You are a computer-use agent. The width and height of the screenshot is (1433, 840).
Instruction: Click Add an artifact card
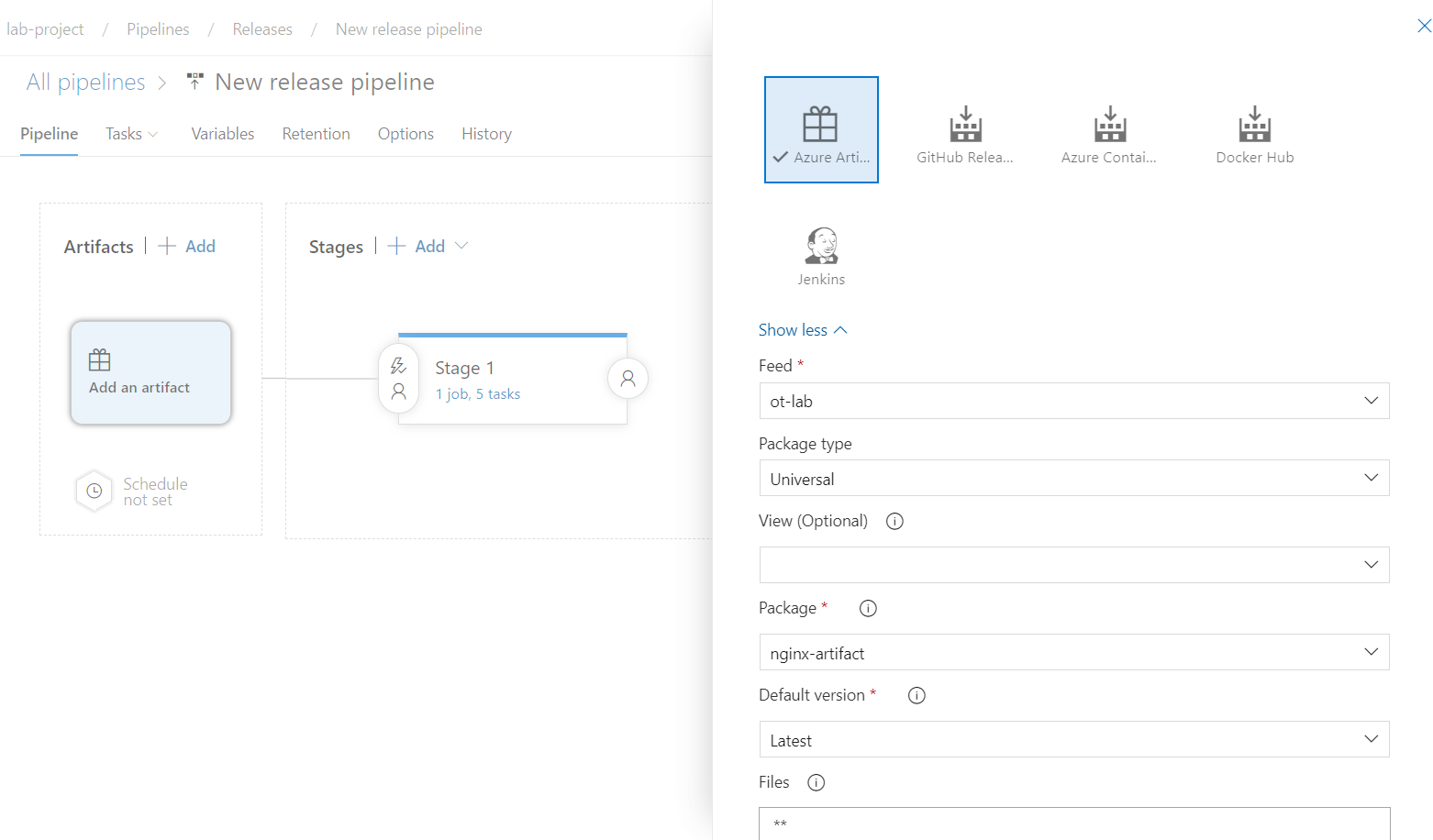coord(151,372)
